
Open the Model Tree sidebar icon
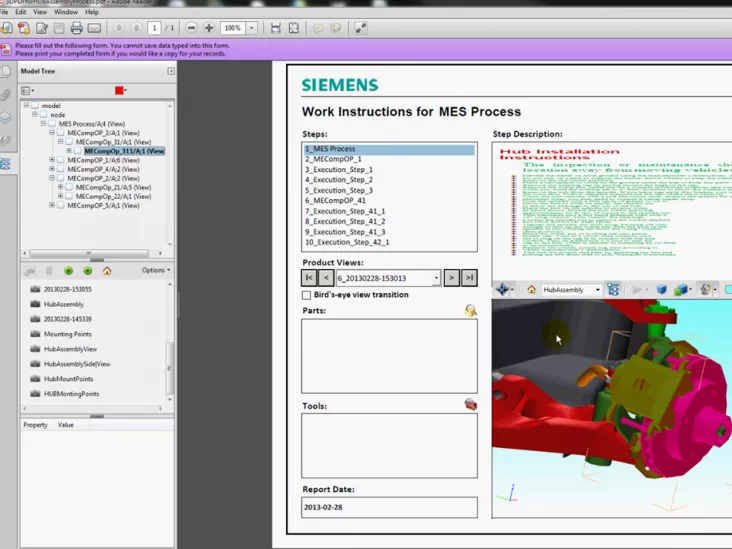[6, 164]
